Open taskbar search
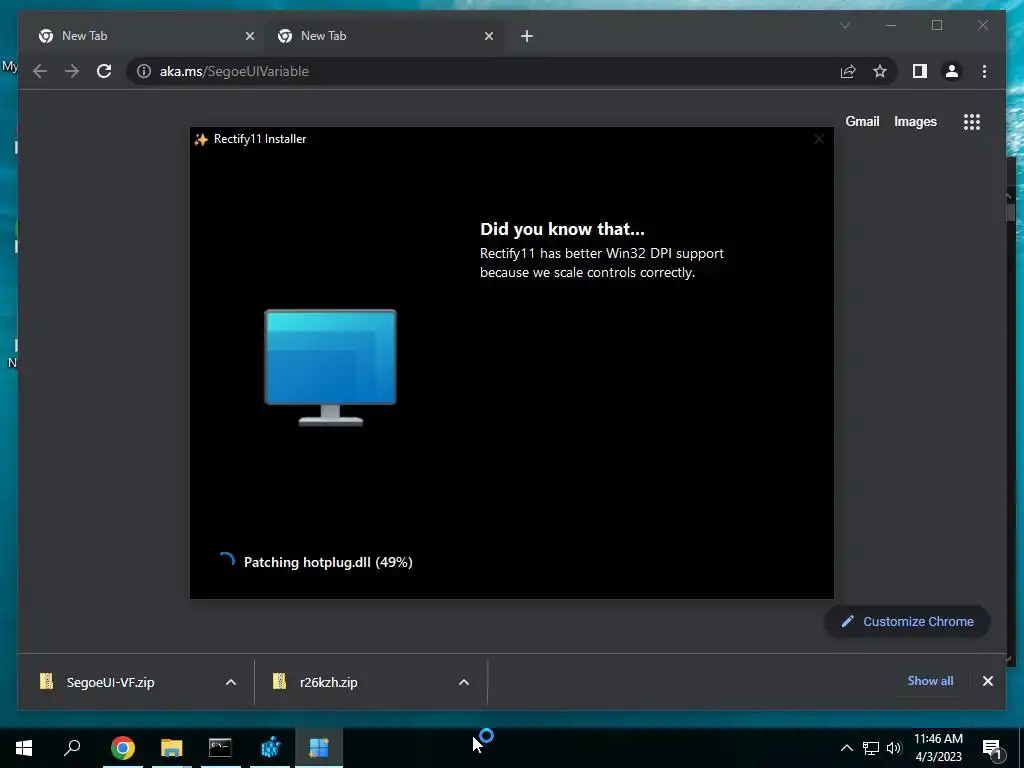 pyautogui.click(x=72, y=747)
